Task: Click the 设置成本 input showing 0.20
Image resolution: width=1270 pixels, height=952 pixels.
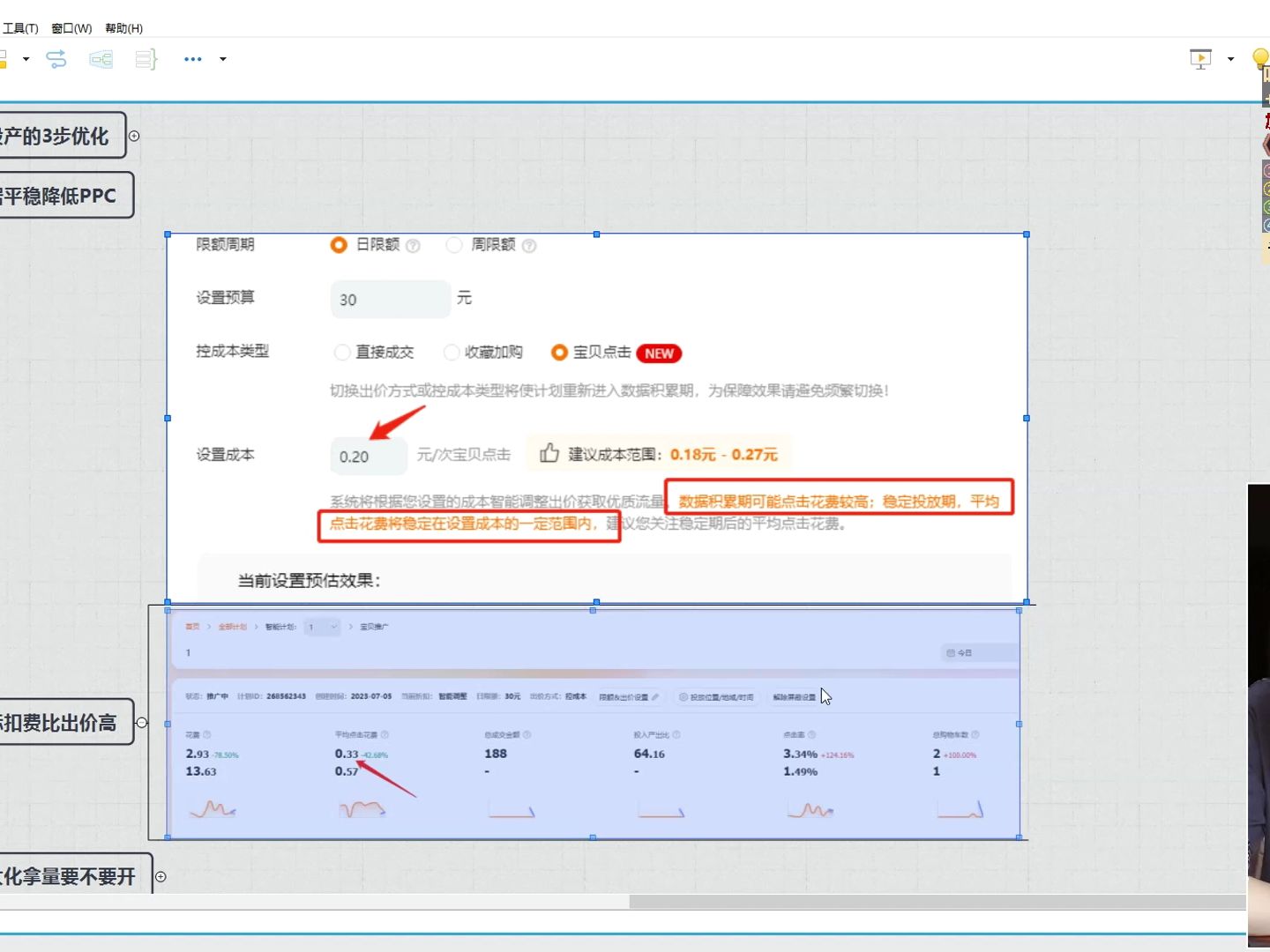Action: (368, 456)
